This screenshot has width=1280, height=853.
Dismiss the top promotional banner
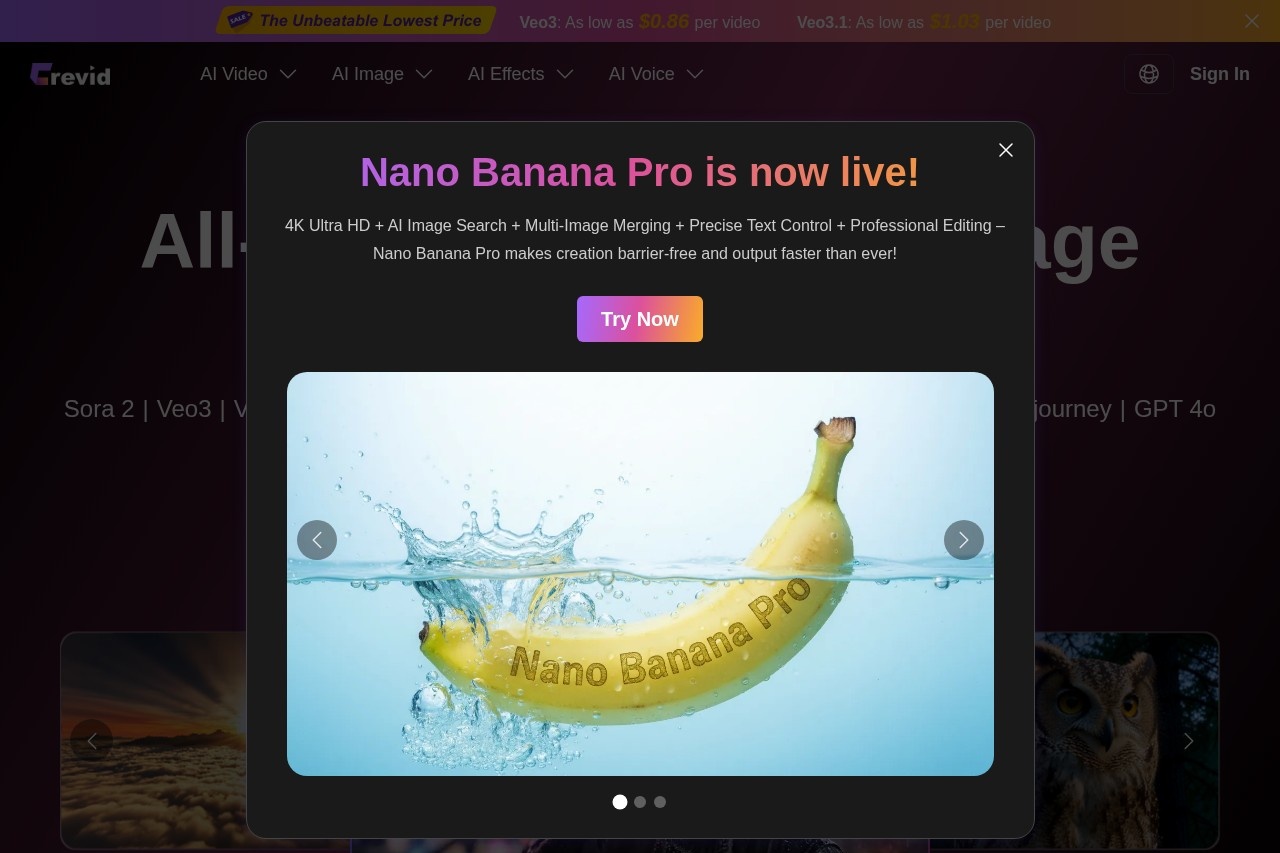coord(1251,21)
